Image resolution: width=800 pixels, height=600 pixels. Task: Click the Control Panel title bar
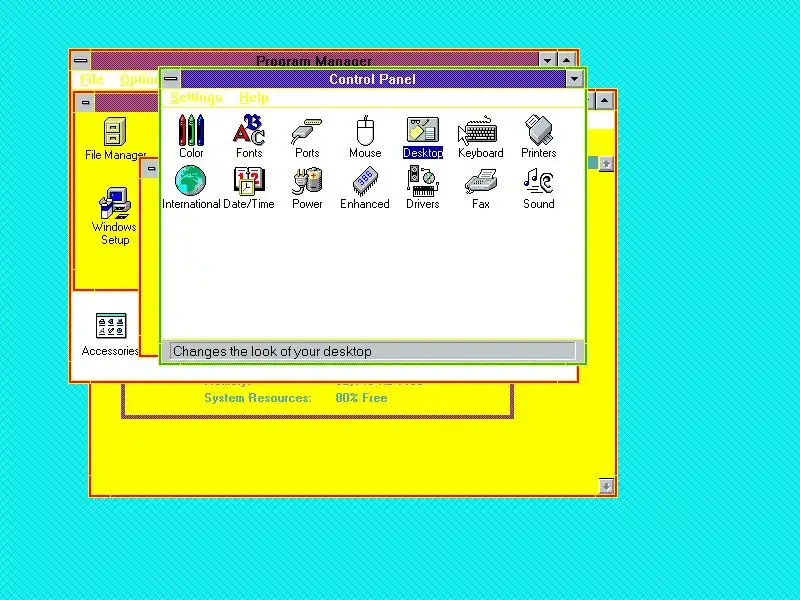pyautogui.click(x=372, y=79)
